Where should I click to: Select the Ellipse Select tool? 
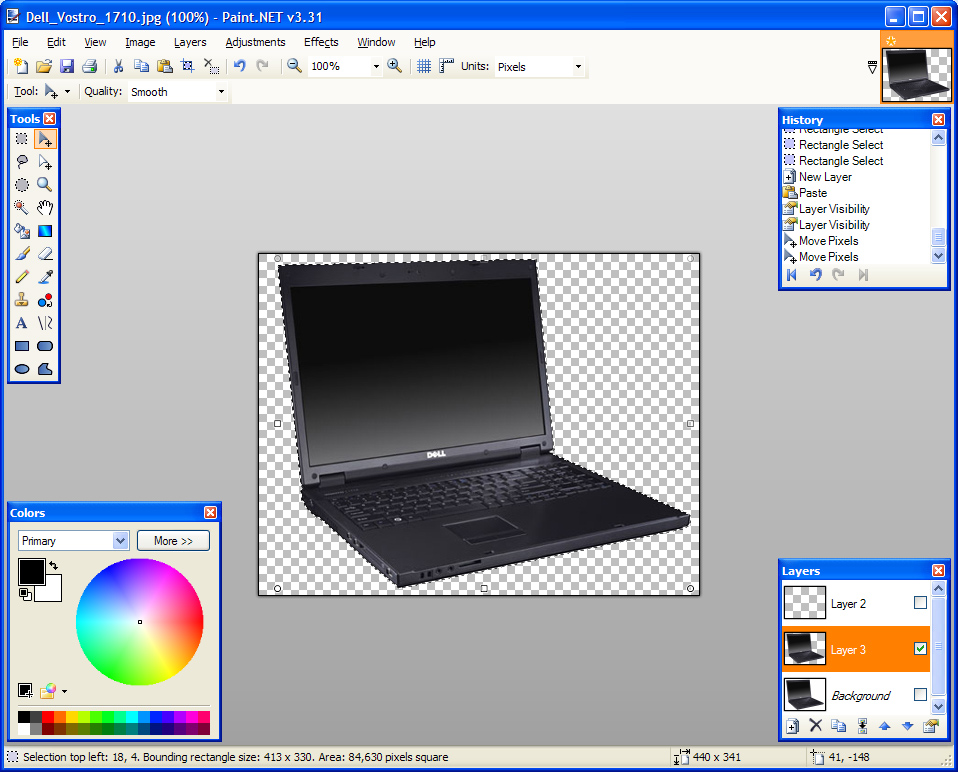[x=21, y=184]
